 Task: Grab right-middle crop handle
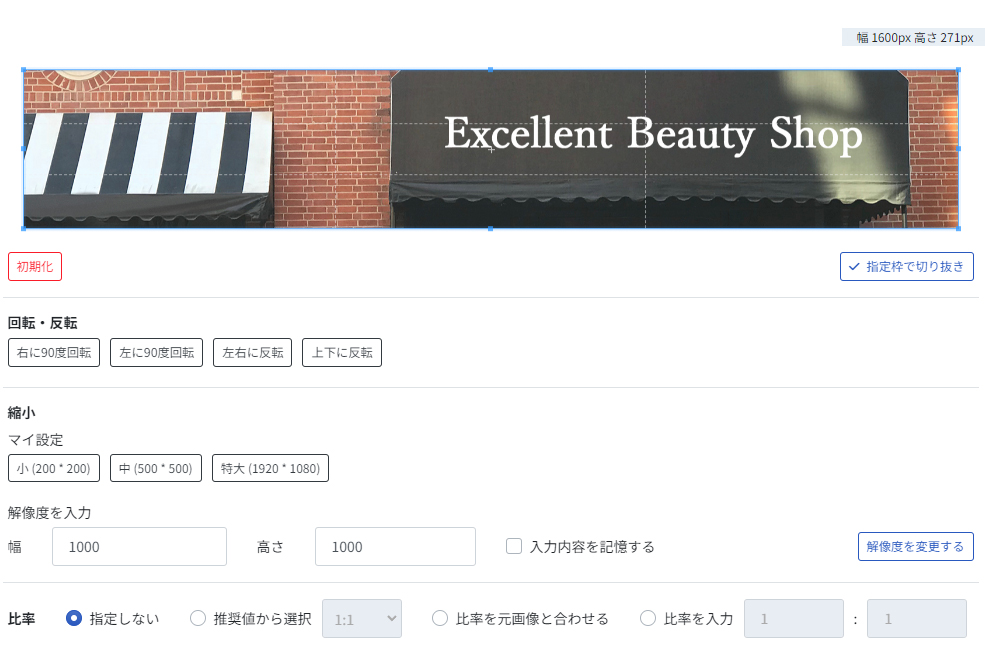click(x=959, y=149)
